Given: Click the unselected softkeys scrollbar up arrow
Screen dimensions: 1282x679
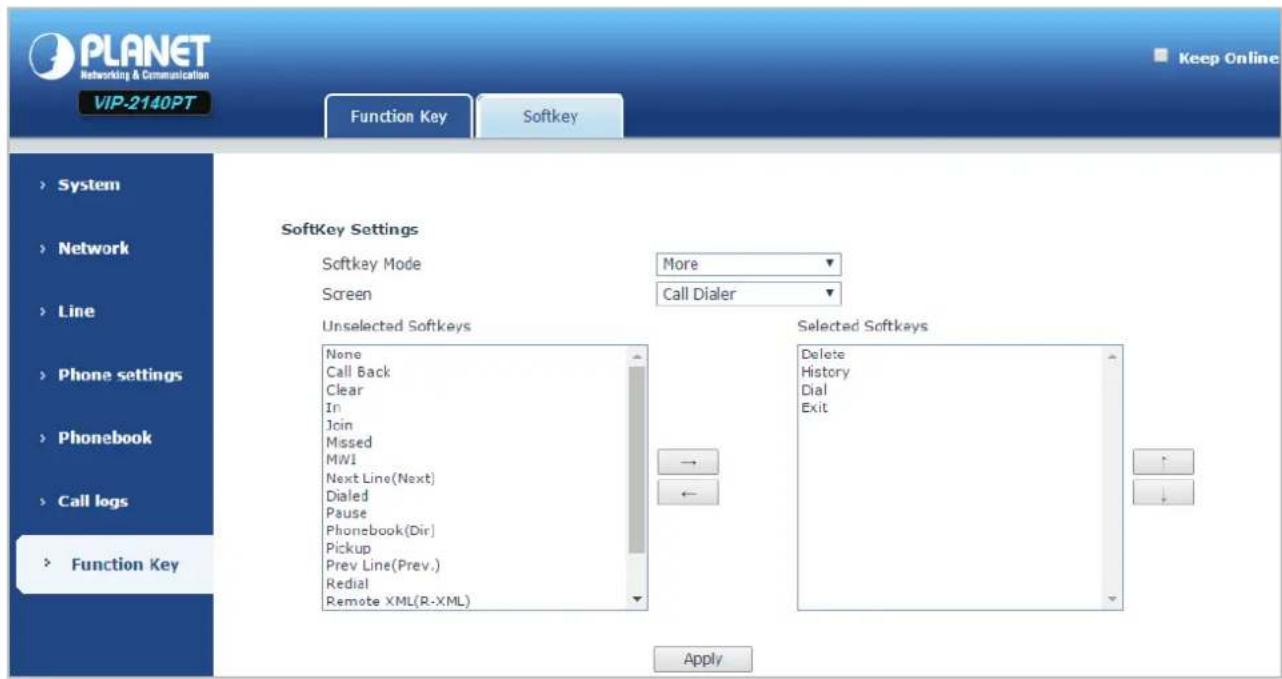Looking at the screenshot, I should 636,355.
